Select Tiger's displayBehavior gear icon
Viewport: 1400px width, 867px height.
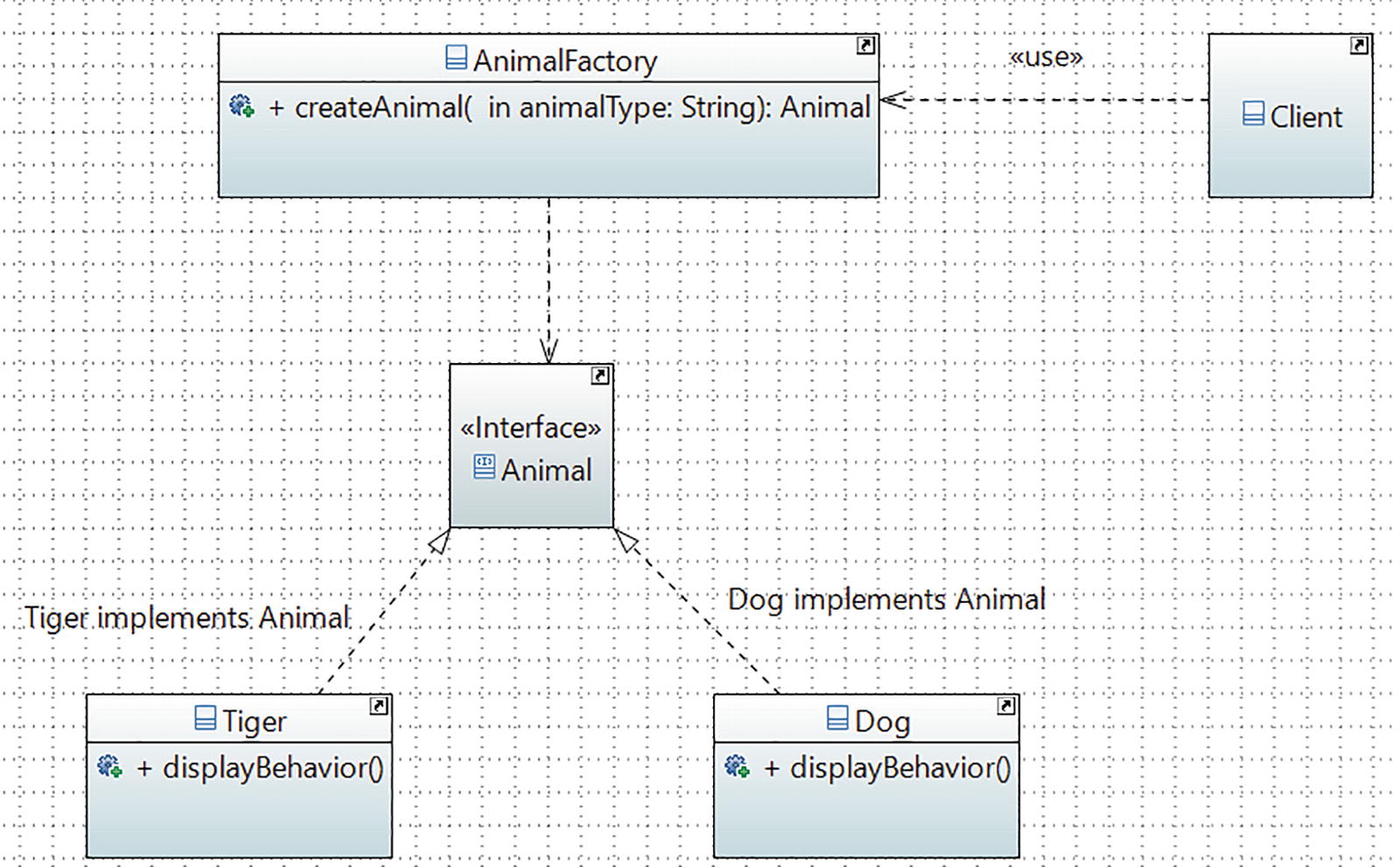109,766
